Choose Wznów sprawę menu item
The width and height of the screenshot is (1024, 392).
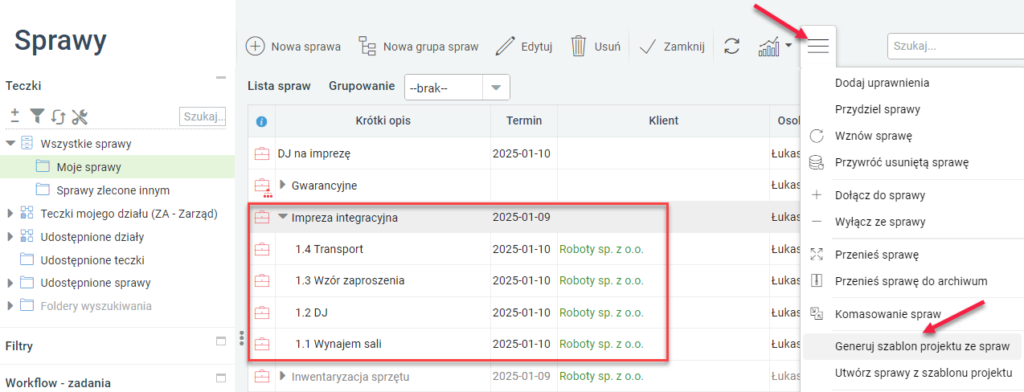pos(873,137)
